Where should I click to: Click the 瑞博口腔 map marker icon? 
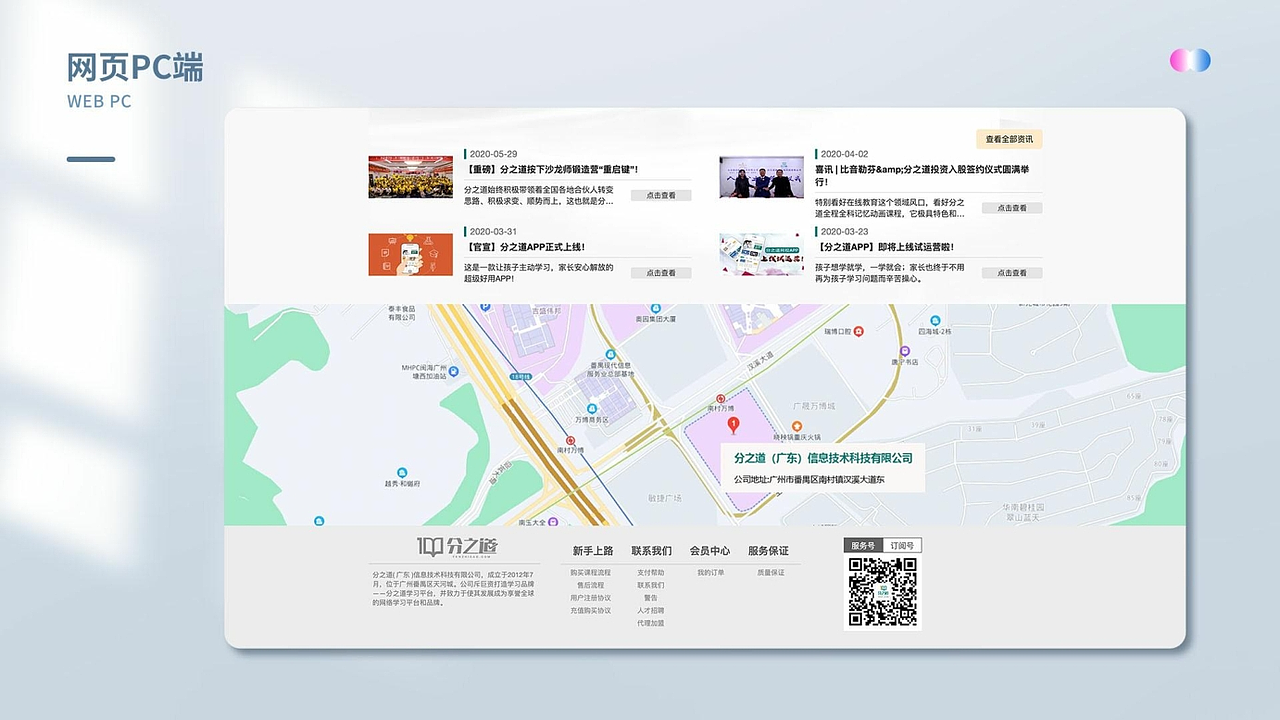point(859,331)
